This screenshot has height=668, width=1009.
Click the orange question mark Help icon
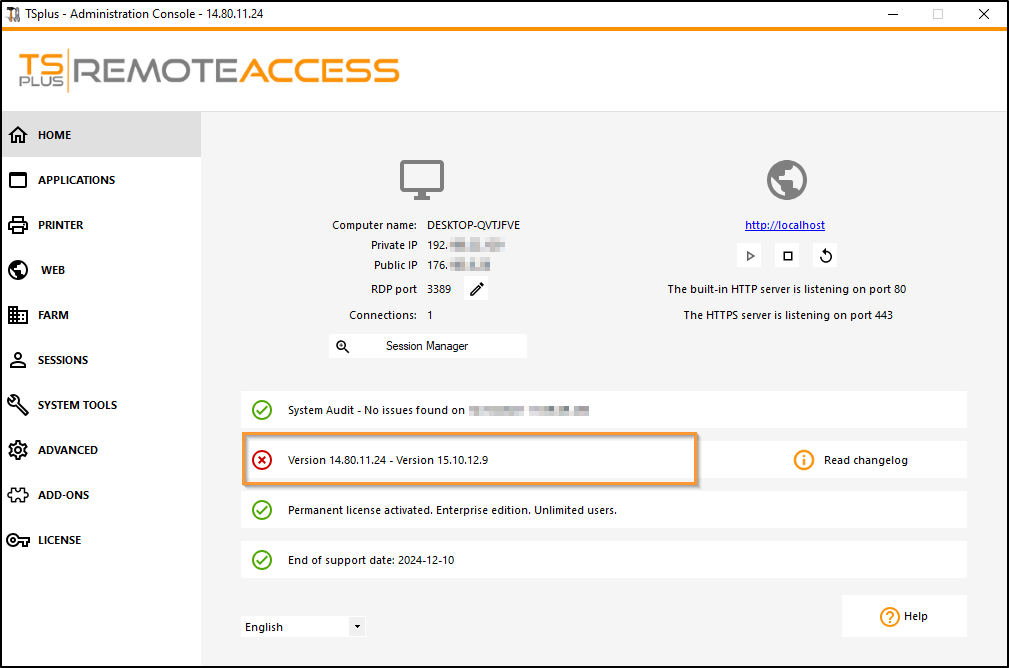pos(890,617)
